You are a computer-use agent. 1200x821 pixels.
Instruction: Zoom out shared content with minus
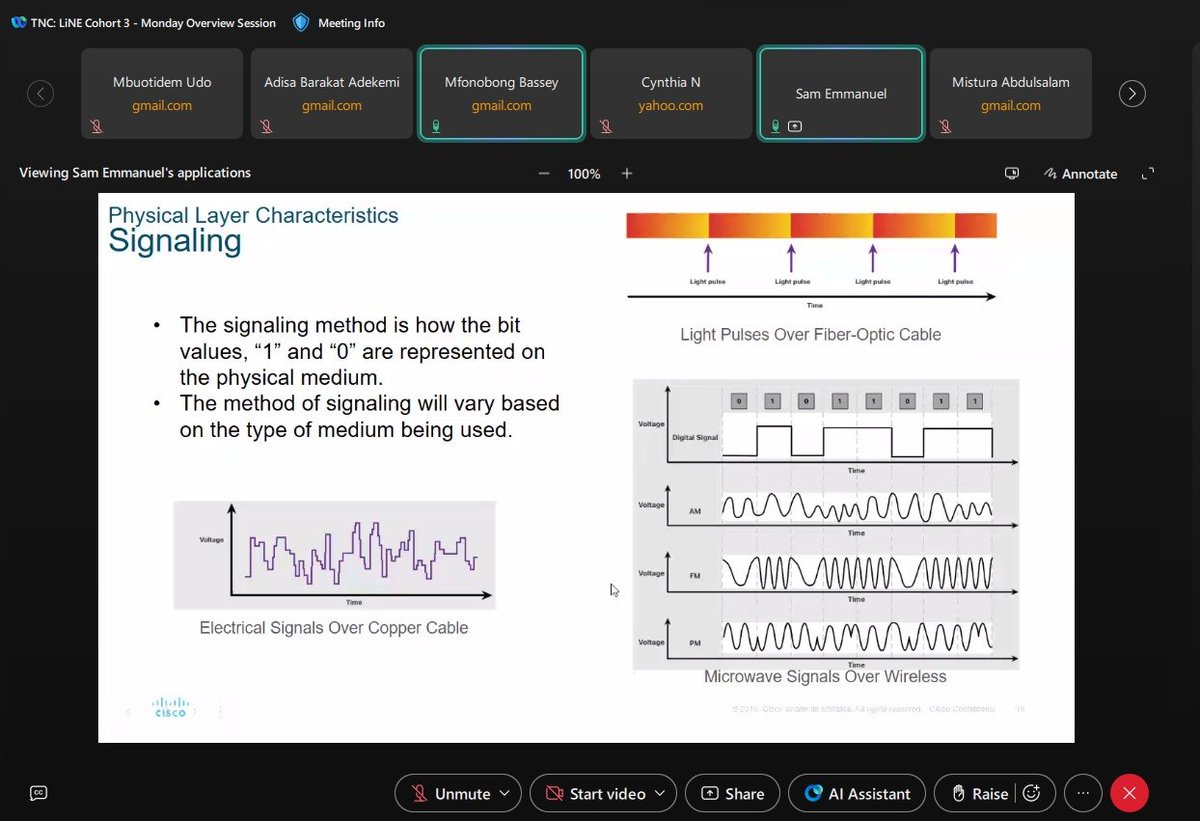pyautogui.click(x=544, y=173)
